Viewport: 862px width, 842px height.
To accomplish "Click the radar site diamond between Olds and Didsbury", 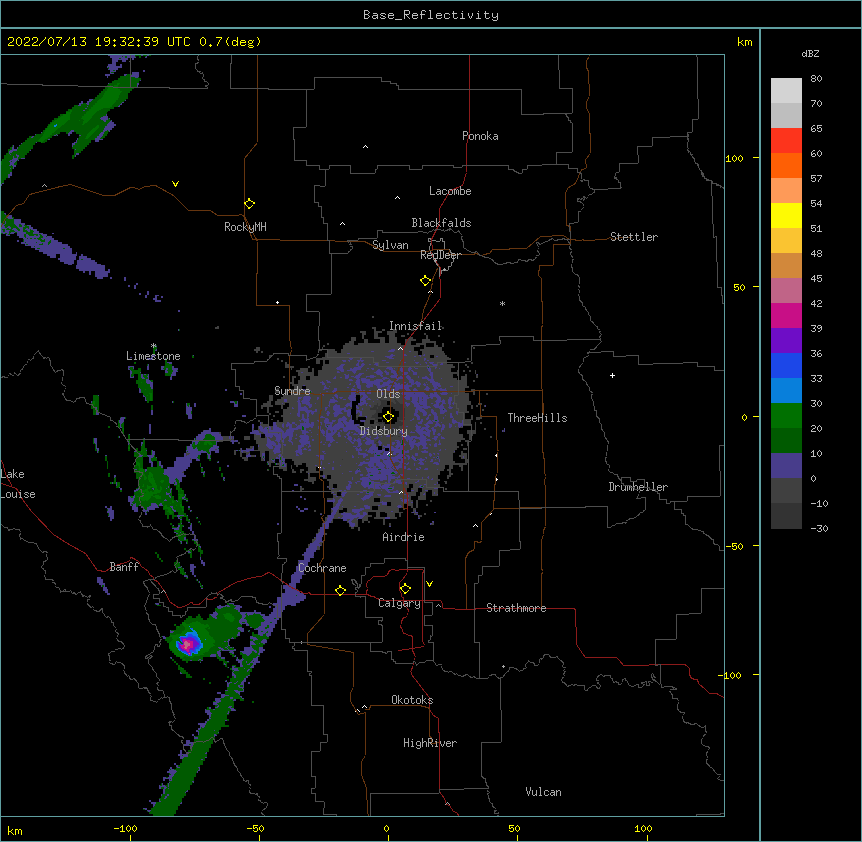I will pos(389,416).
